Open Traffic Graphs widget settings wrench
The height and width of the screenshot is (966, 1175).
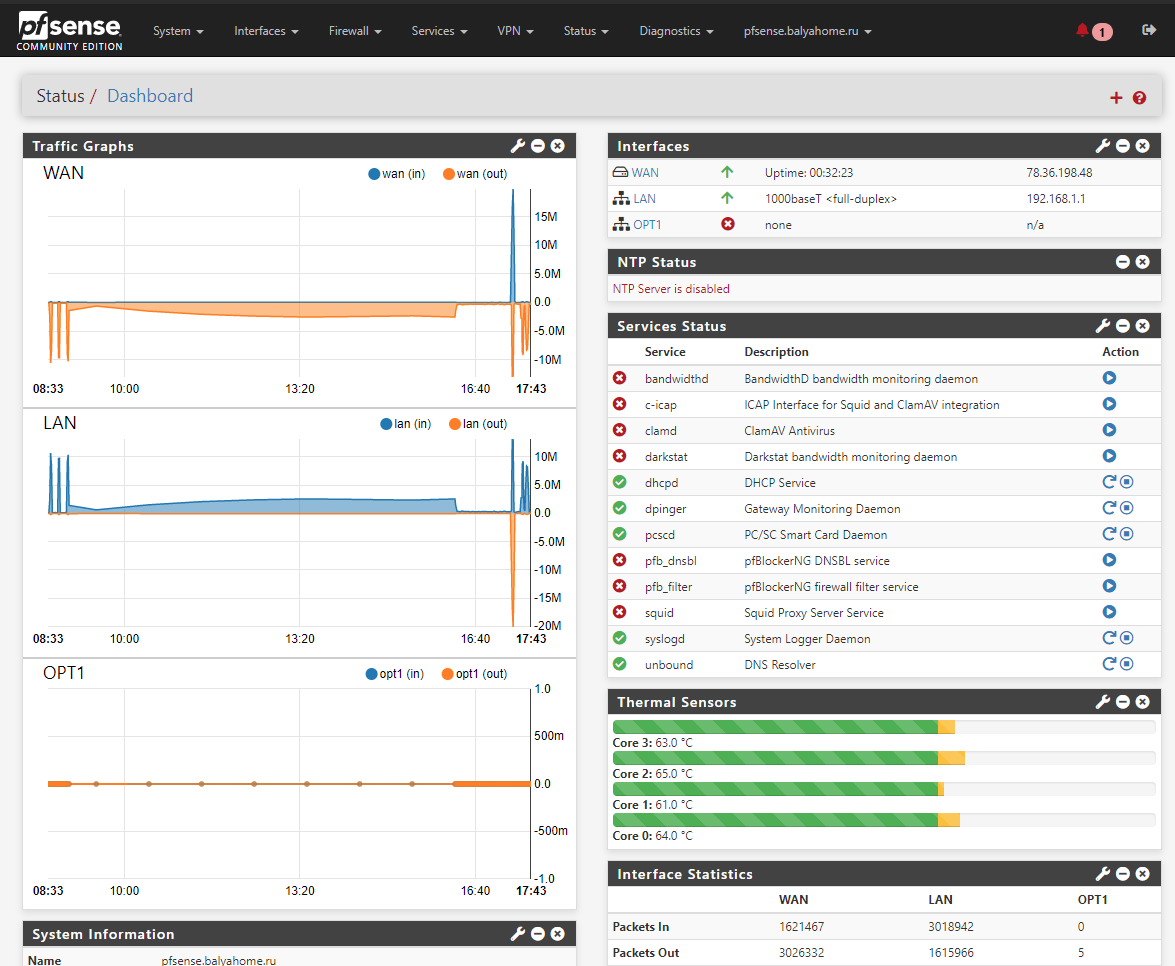click(x=517, y=146)
